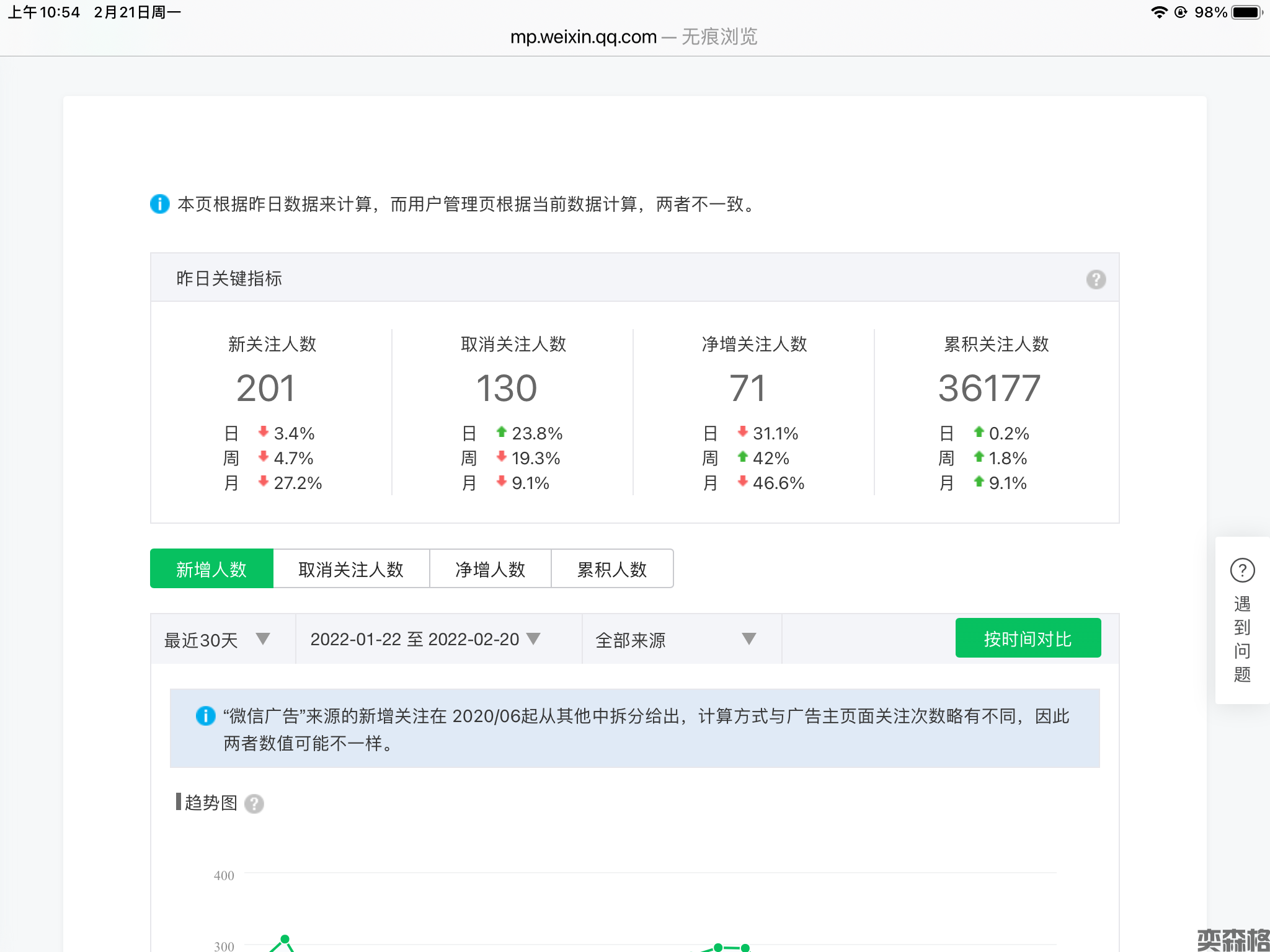Switch to 新增人数 tab

pyautogui.click(x=211, y=569)
